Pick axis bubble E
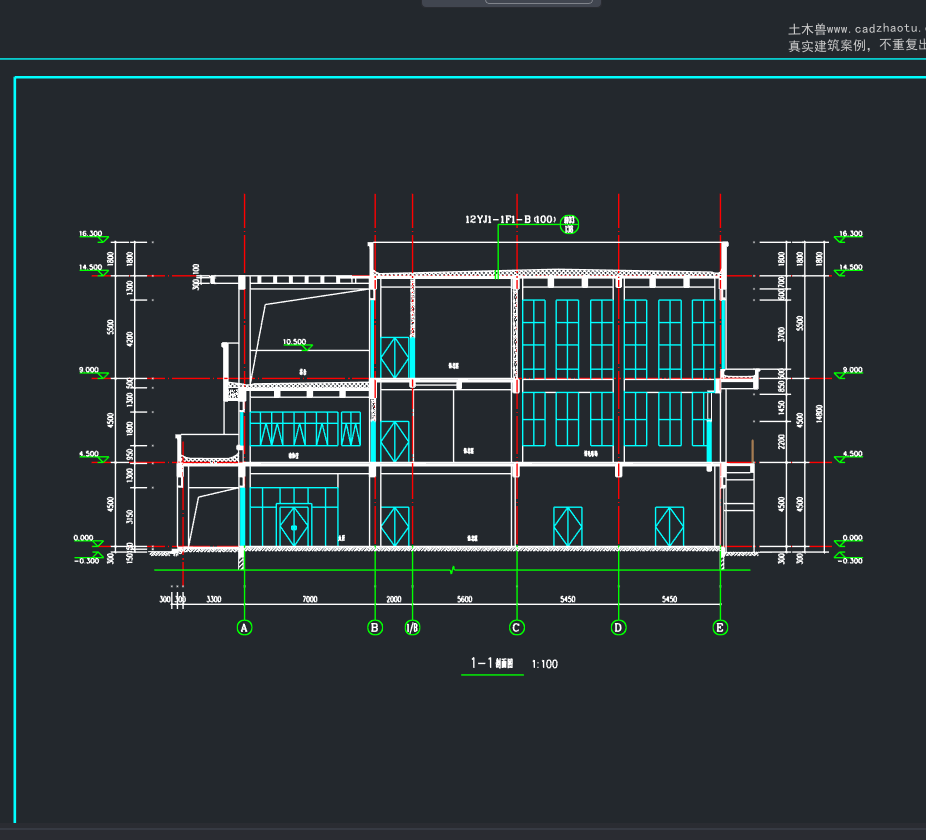 coord(720,627)
